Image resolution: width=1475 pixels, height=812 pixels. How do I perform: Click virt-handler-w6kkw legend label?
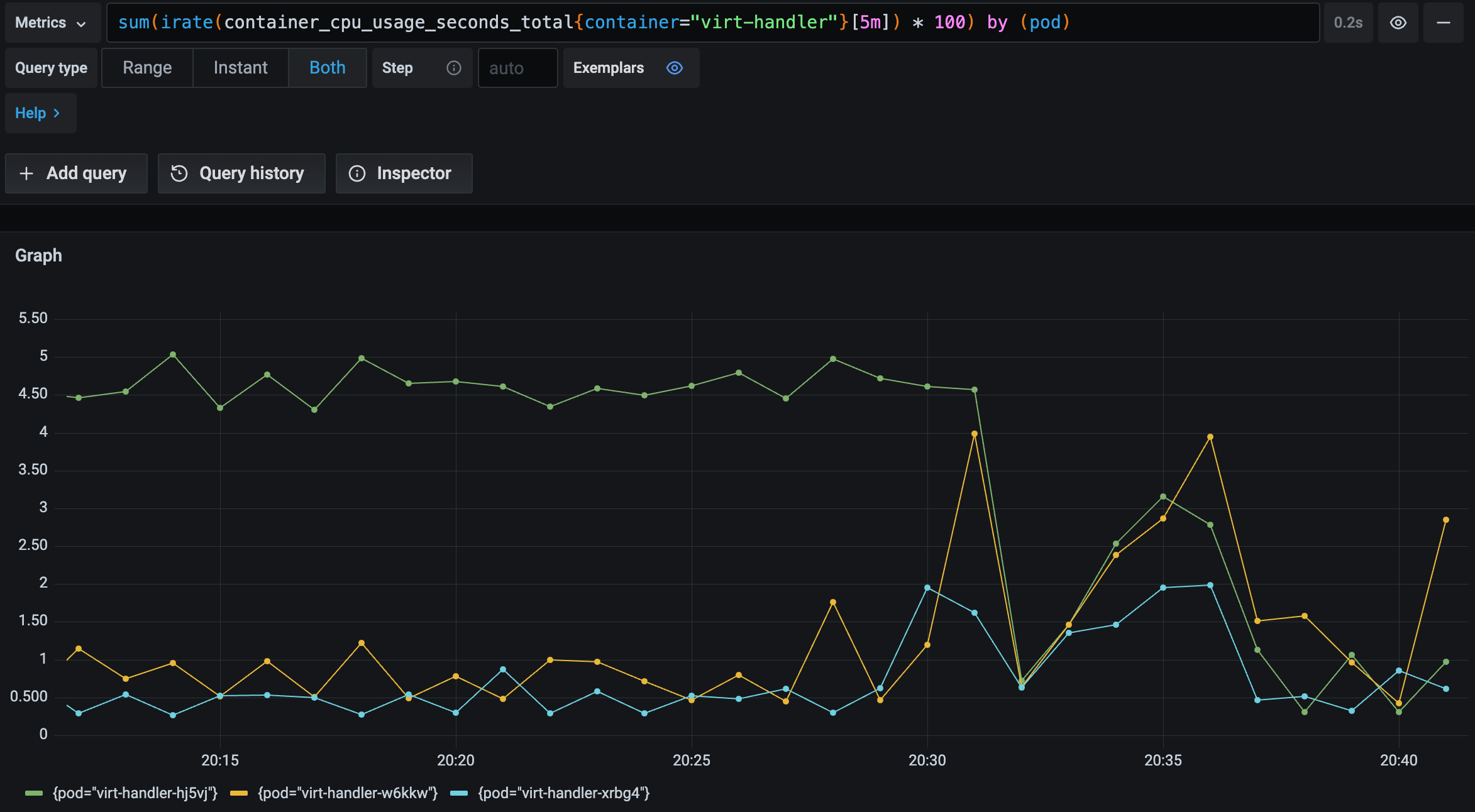348,793
